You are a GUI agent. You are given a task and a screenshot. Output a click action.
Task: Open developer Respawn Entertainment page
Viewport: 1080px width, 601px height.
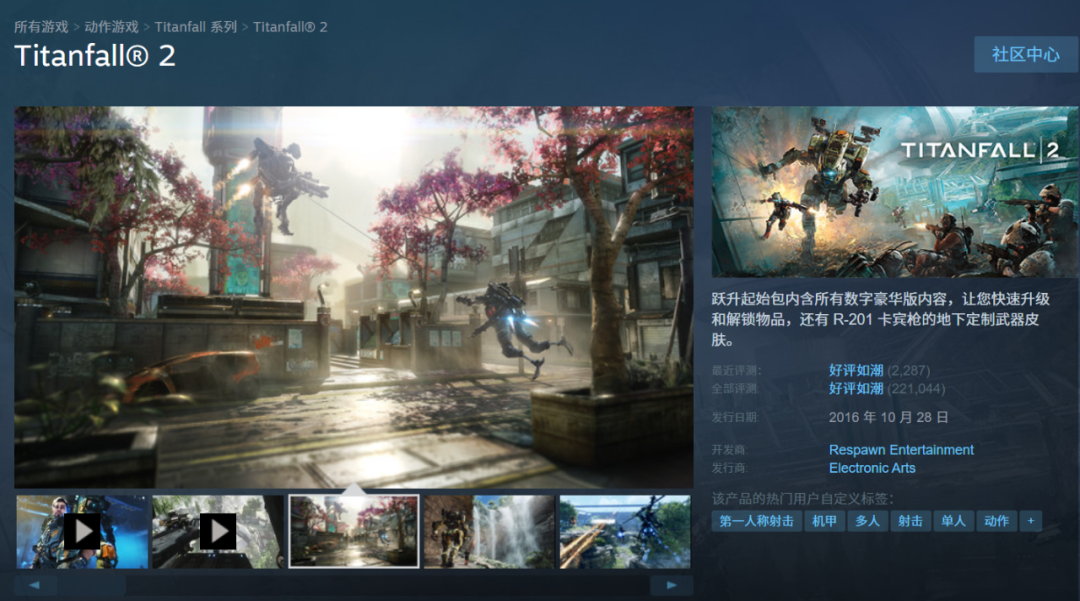click(901, 450)
